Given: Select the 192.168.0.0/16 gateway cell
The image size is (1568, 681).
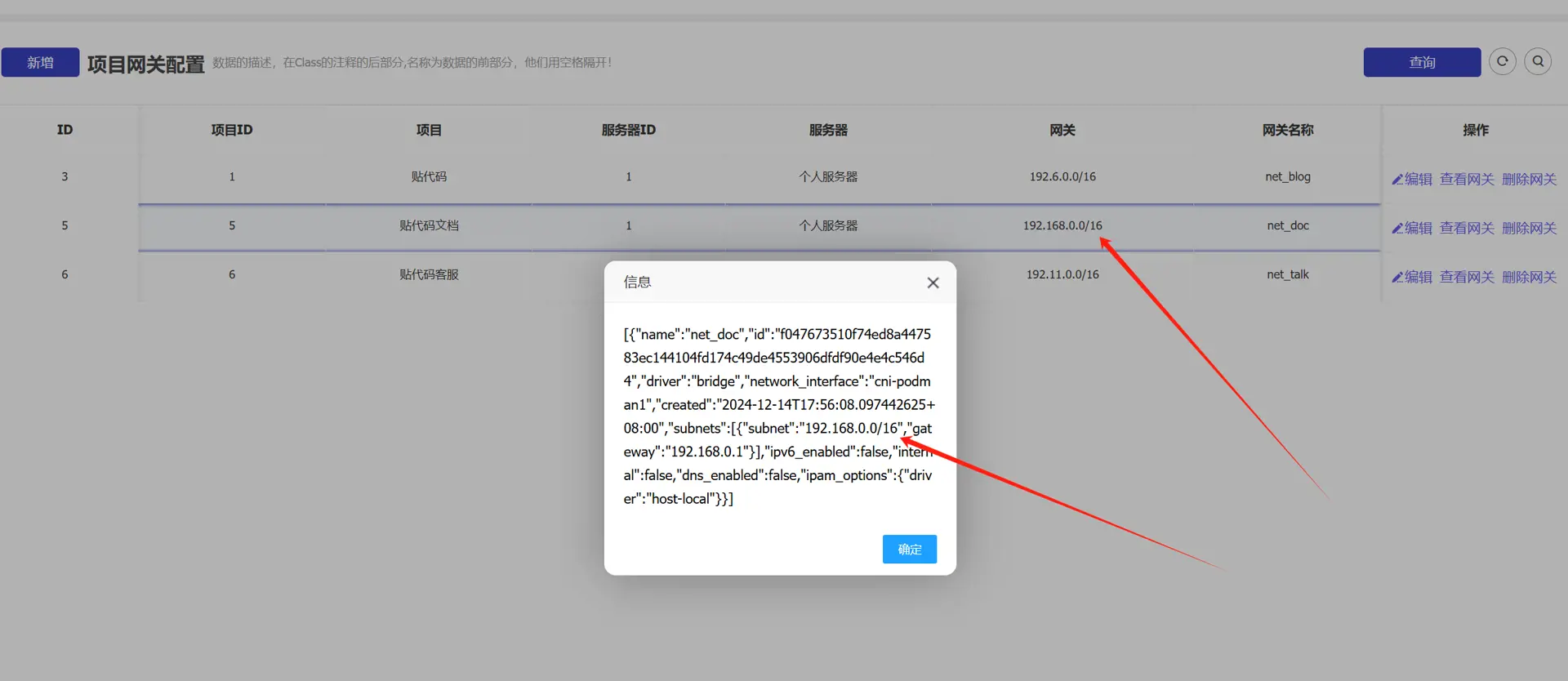Looking at the screenshot, I should click(x=1062, y=225).
